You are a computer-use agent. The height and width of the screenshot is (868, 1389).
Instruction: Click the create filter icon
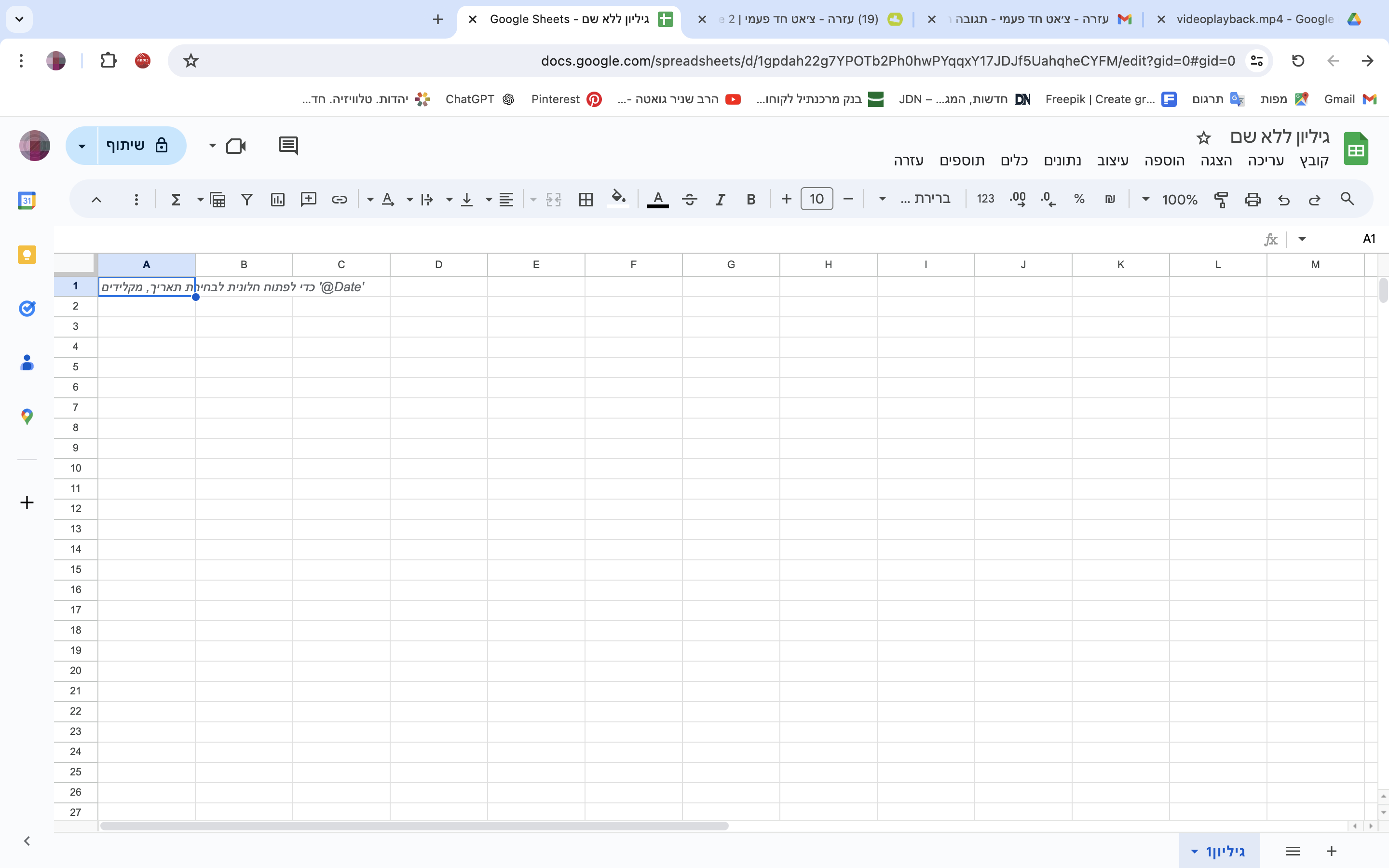tap(247, 199)
